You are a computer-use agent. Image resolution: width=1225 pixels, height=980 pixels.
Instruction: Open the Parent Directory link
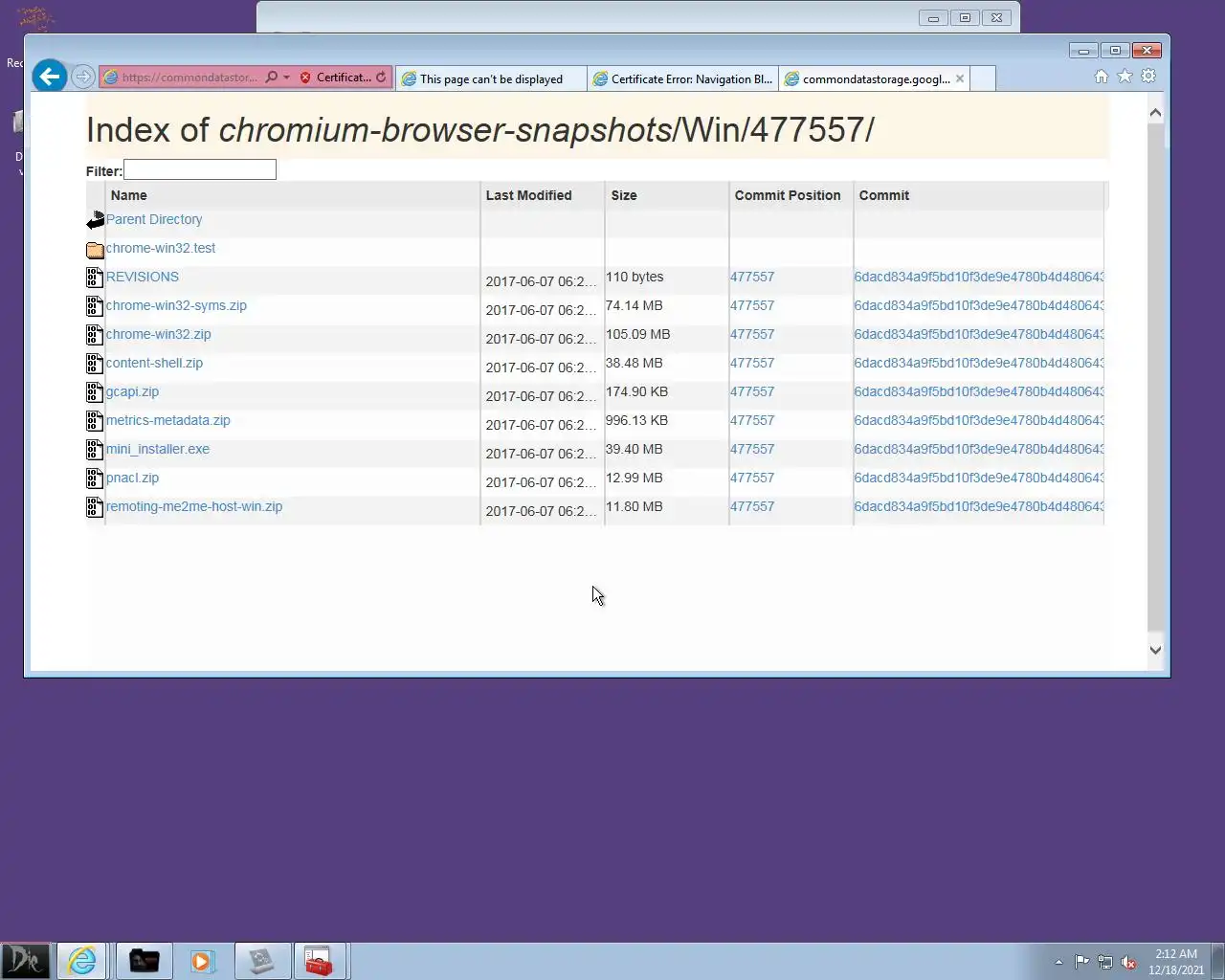pos(153,219)
